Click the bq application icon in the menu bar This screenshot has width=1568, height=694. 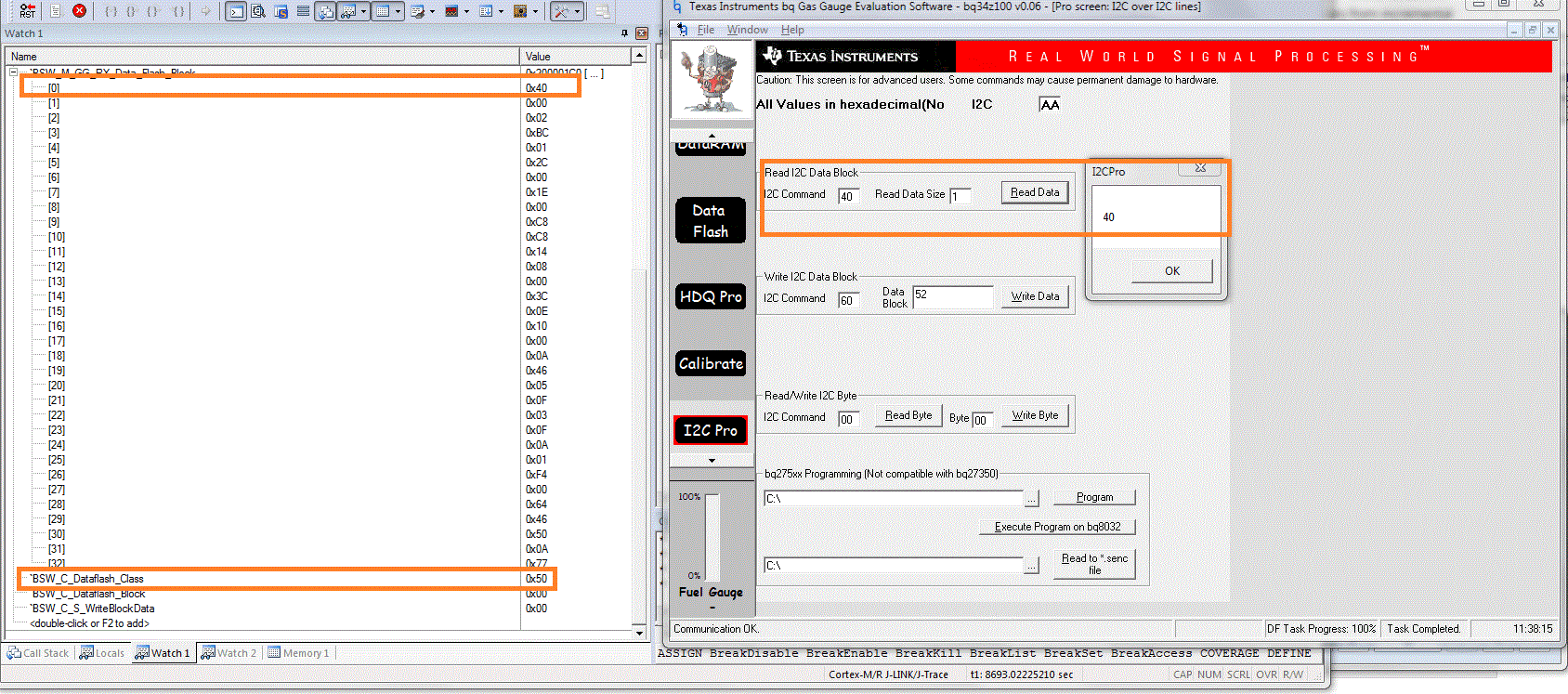click(x=683, y=30)
